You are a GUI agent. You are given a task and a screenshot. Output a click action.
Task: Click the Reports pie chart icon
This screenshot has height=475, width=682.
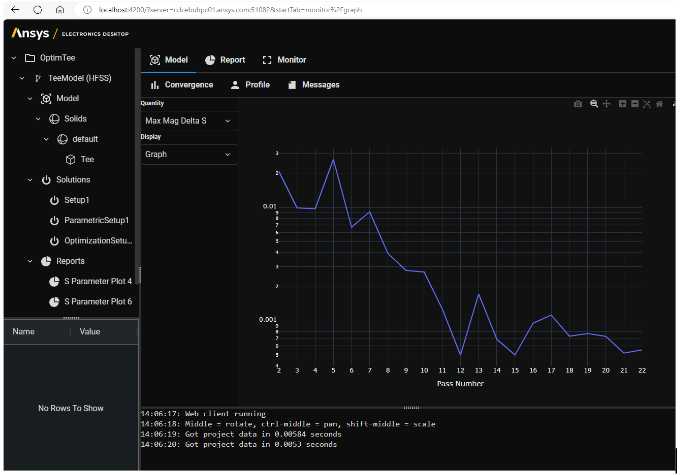[46, 261]
